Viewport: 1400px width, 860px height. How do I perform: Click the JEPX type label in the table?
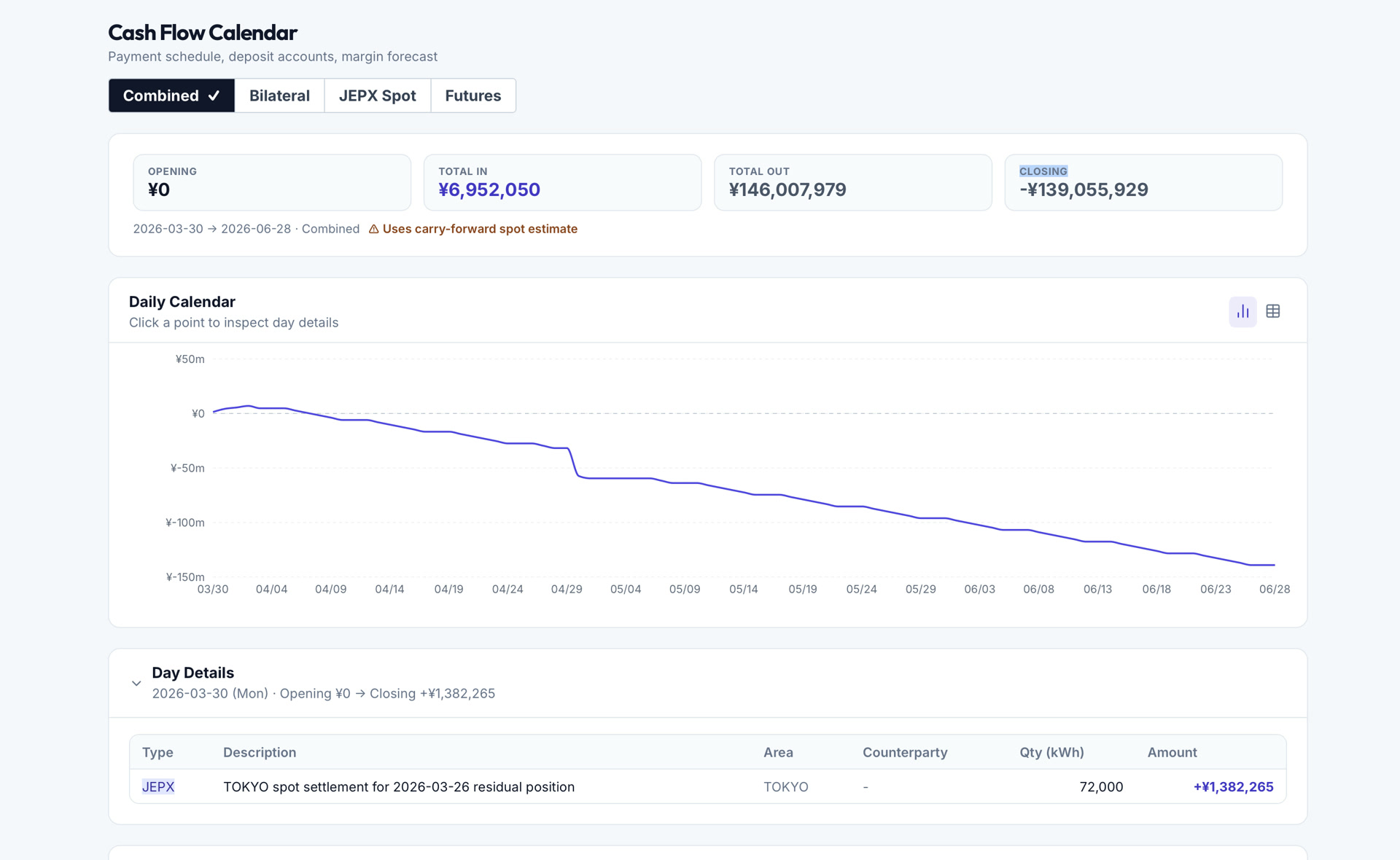pyautogui.click(x=157, y=787)
